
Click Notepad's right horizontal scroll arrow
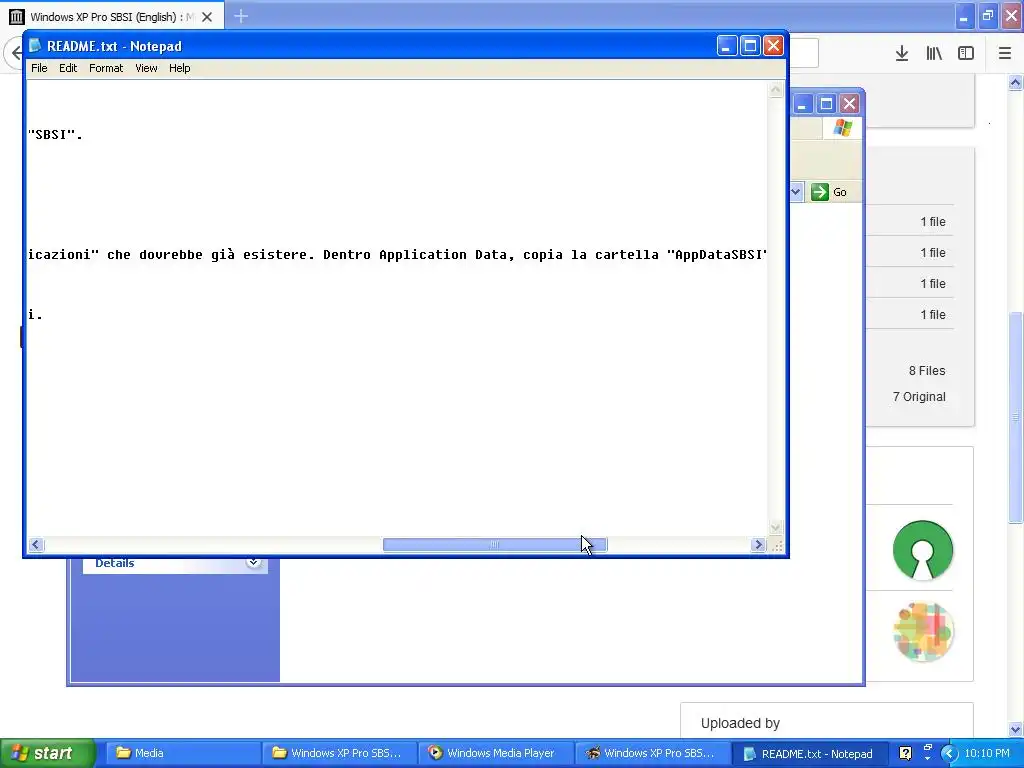(x=758, y=545)
